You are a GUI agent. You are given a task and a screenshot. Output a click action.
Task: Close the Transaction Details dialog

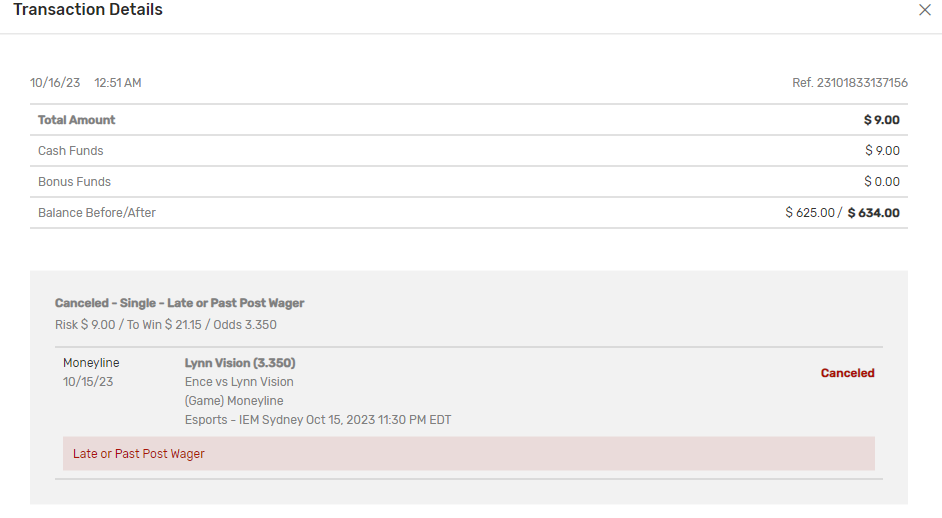click(x=924, y=10)
